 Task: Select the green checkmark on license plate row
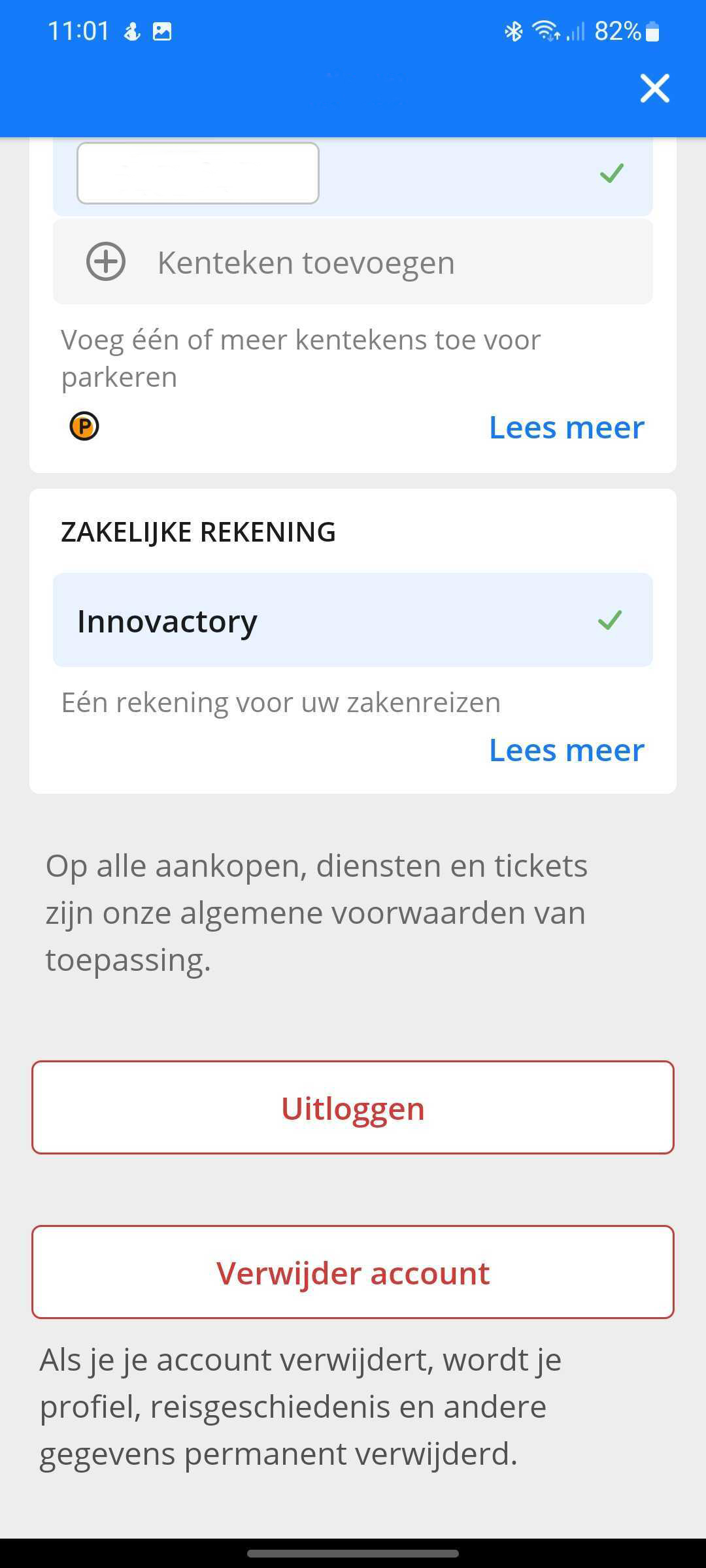612,173
